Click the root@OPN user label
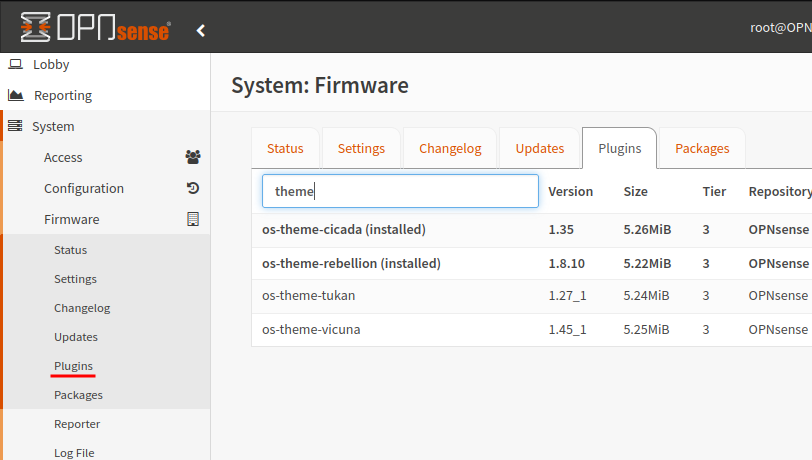The width and height of the screenshot is (812, 460). 781,27
